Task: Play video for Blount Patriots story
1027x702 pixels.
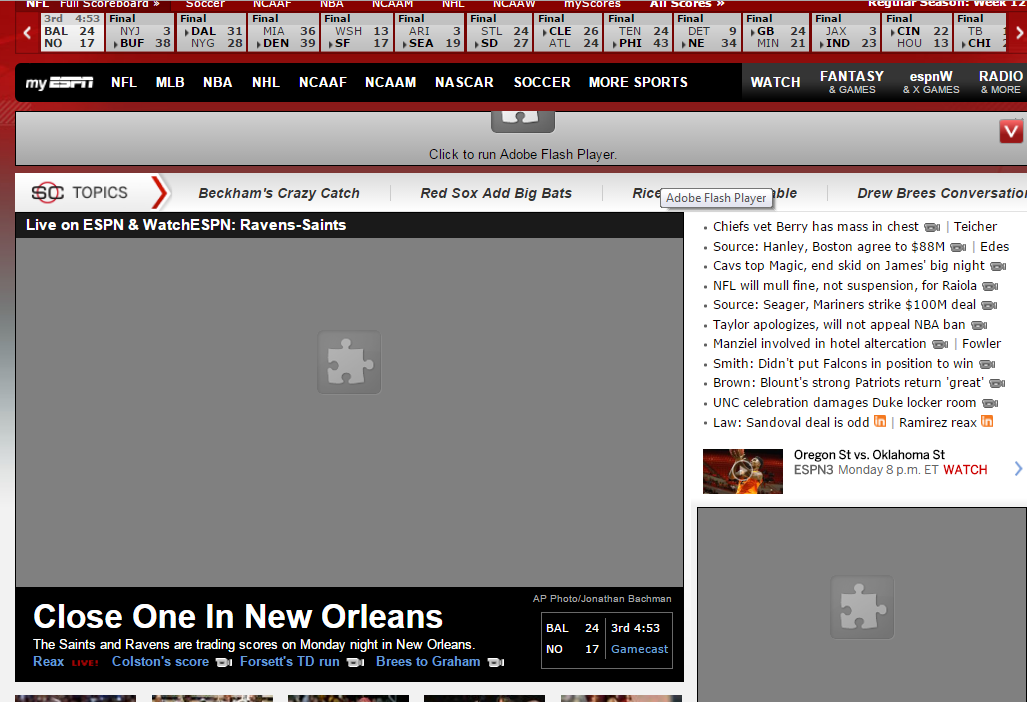Action: tap(997, 384)
